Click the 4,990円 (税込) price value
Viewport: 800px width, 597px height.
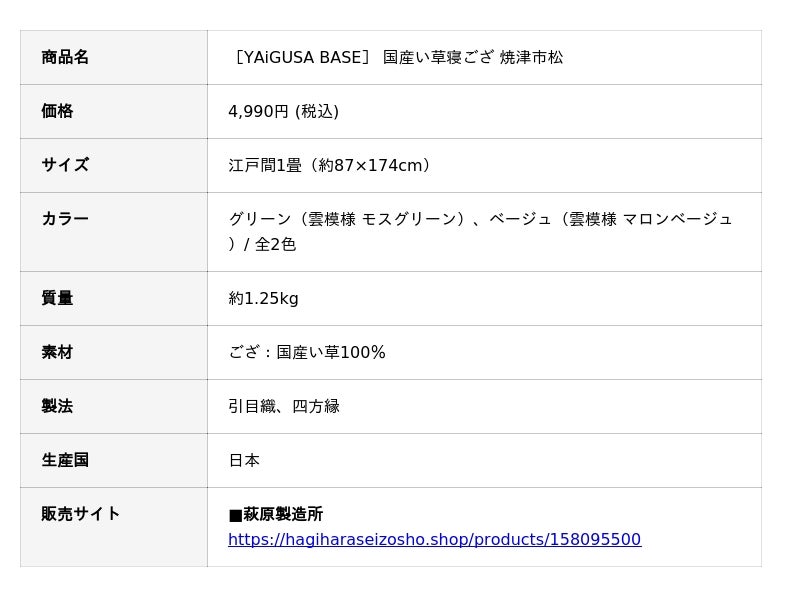[x=283, y=112]
